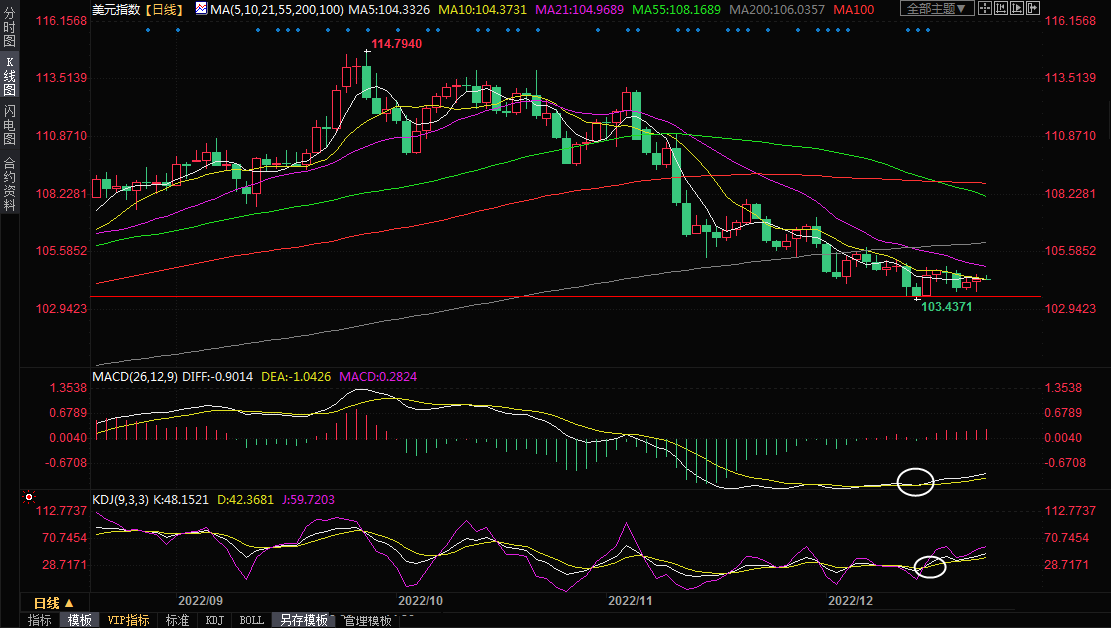Open the 全部主题 dropdown

937,9
